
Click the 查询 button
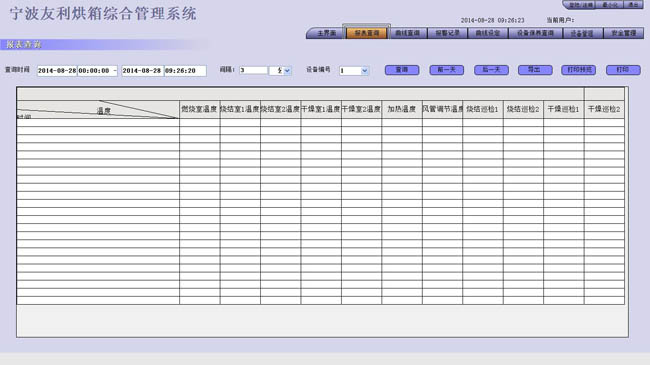402,70
